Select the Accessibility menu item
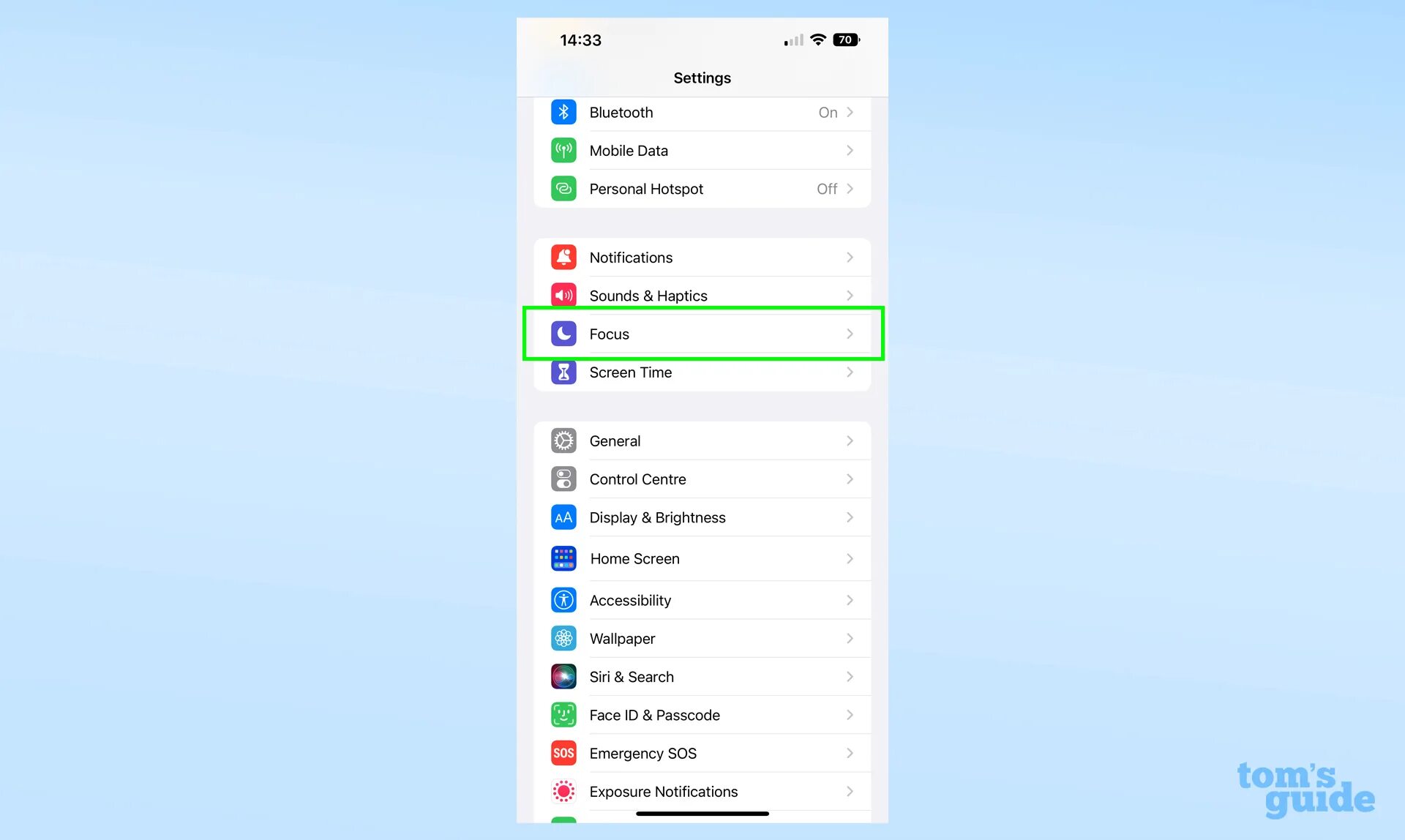1405x840 pixels. [702, 600]
